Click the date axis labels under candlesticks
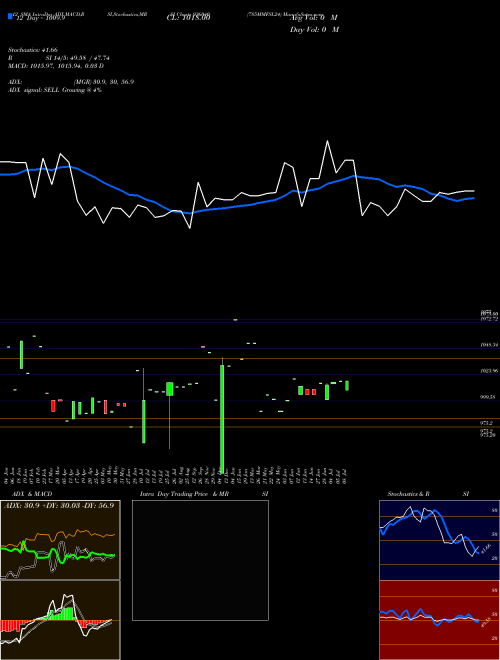 click(x=177, y=476)
